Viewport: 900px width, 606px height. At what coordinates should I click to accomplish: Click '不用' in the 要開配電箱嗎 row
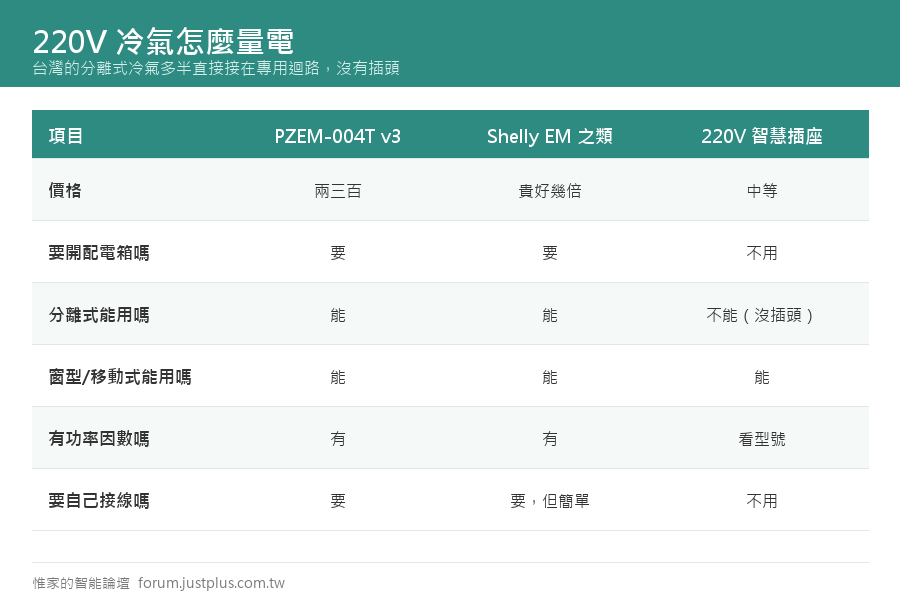pos(762,252)
